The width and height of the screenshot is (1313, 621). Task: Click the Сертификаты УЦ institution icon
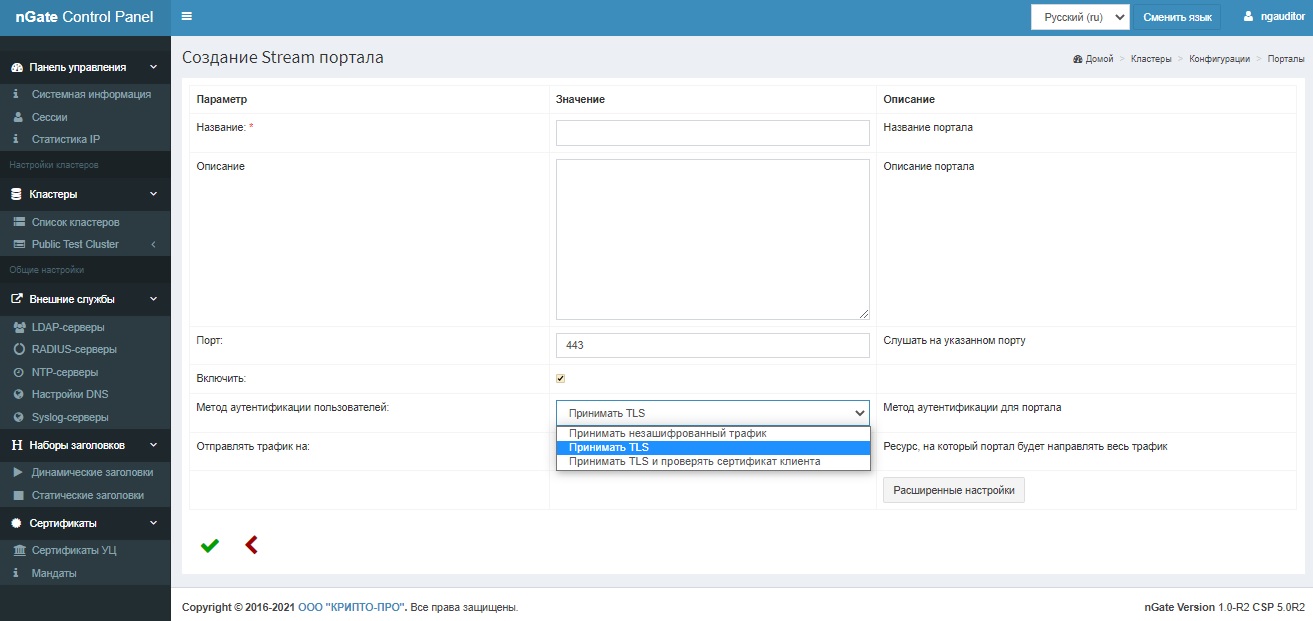19,550
